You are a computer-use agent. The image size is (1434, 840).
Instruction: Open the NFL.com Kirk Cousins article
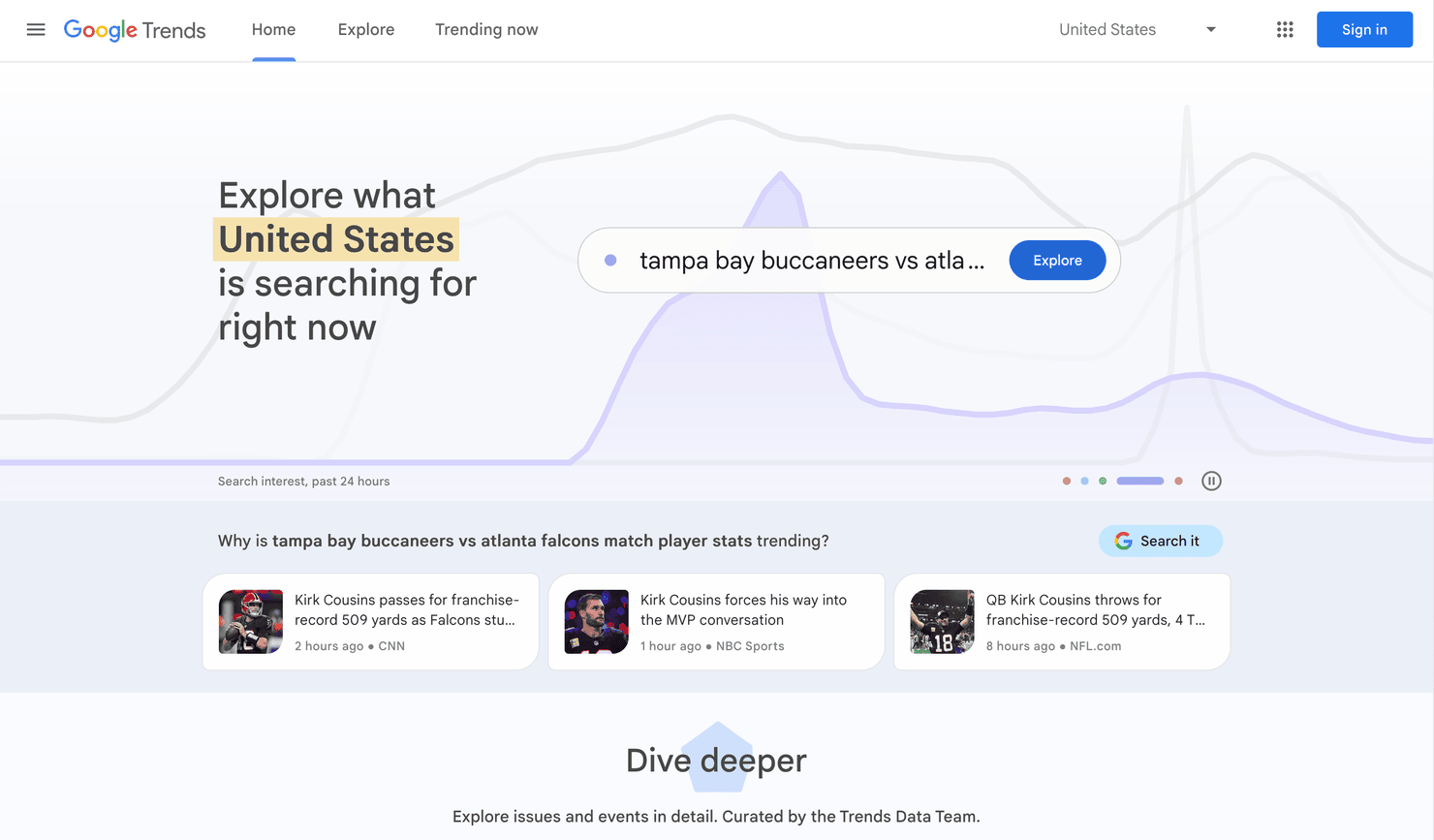1062,622
